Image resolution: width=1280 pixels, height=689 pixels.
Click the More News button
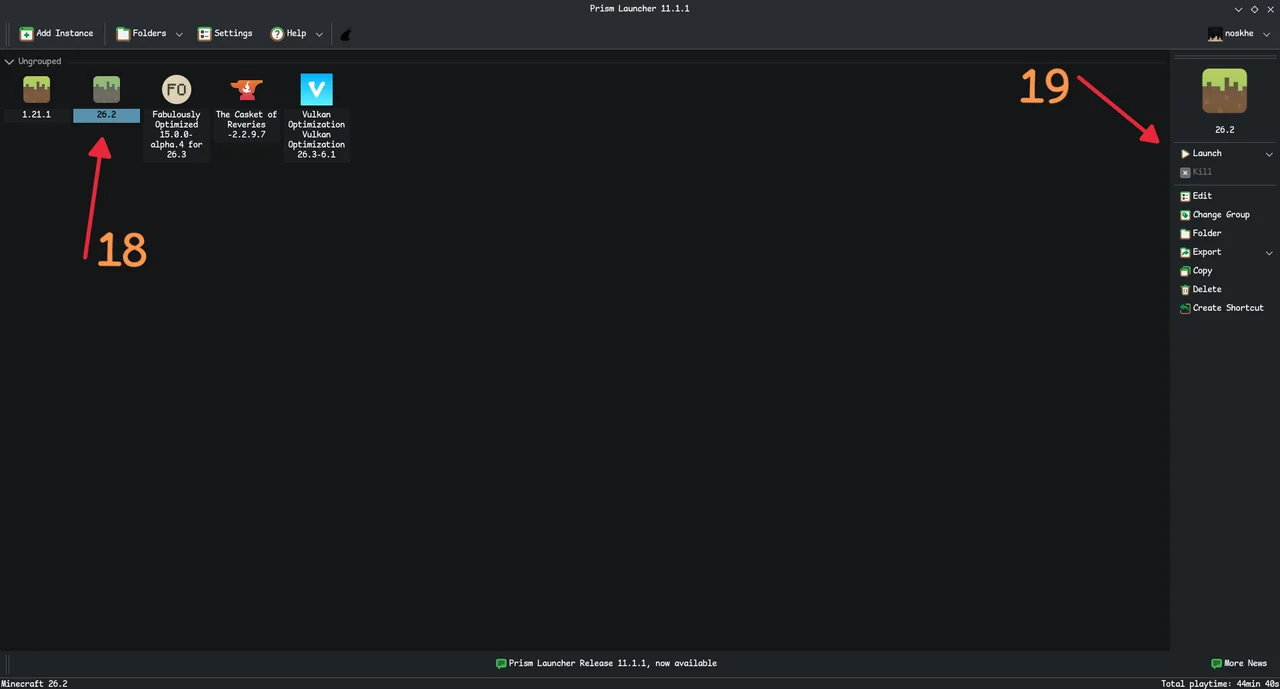coord(1238,663)
